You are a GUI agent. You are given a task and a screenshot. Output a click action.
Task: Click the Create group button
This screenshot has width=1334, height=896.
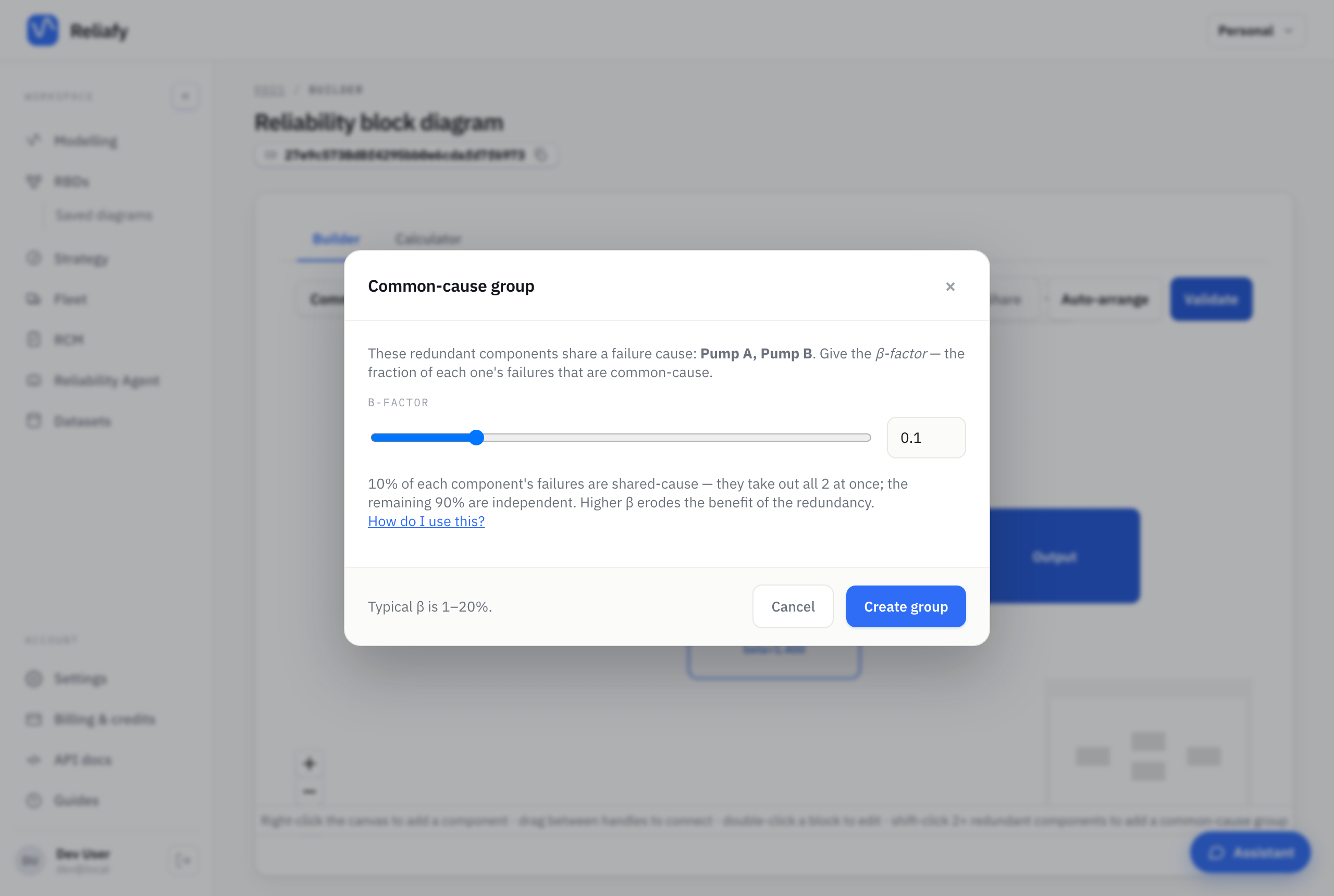(x=905, y=606)
